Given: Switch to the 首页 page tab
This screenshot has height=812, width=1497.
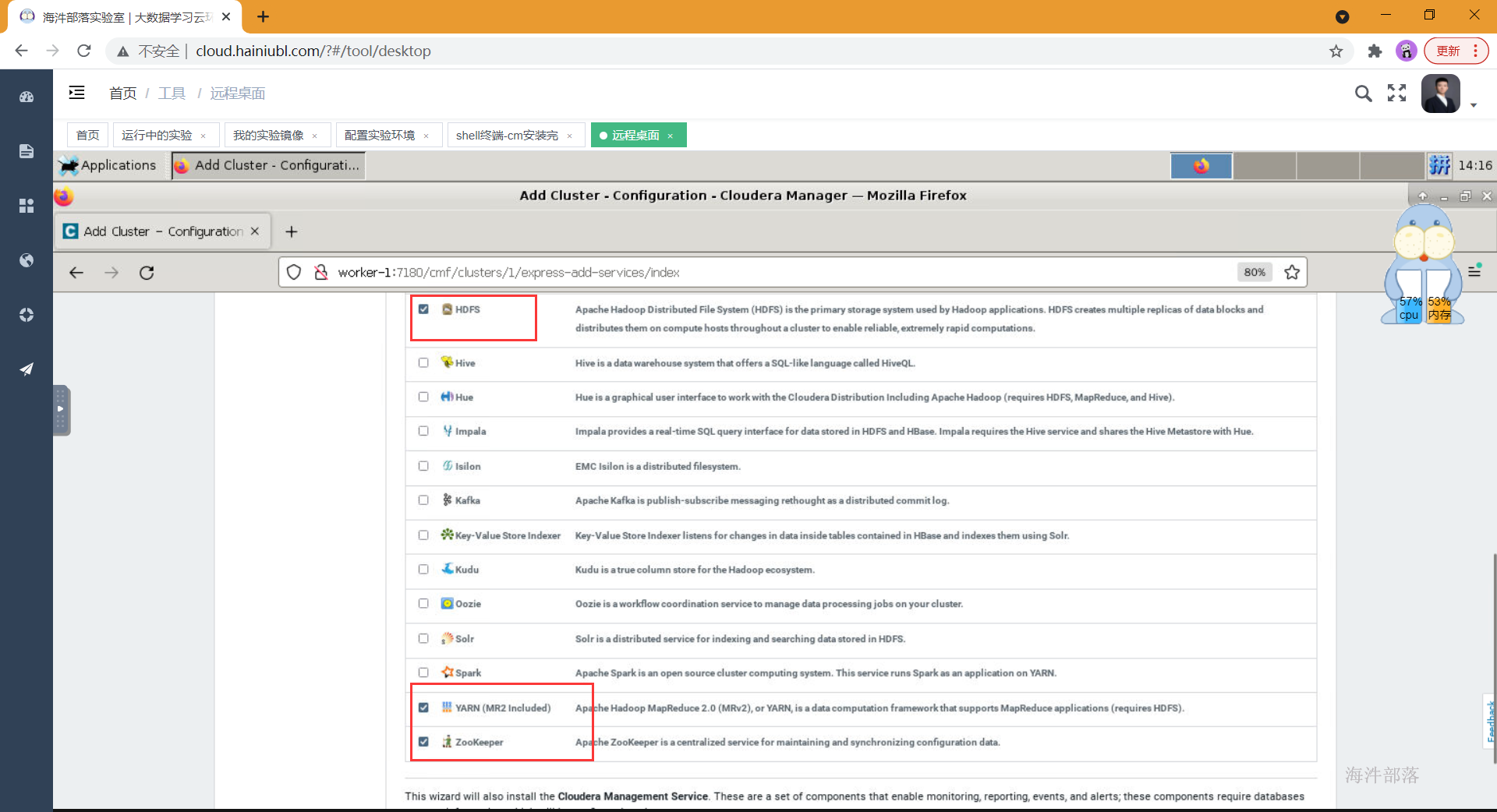Looking at the screenshot, I should pos(87,136).
